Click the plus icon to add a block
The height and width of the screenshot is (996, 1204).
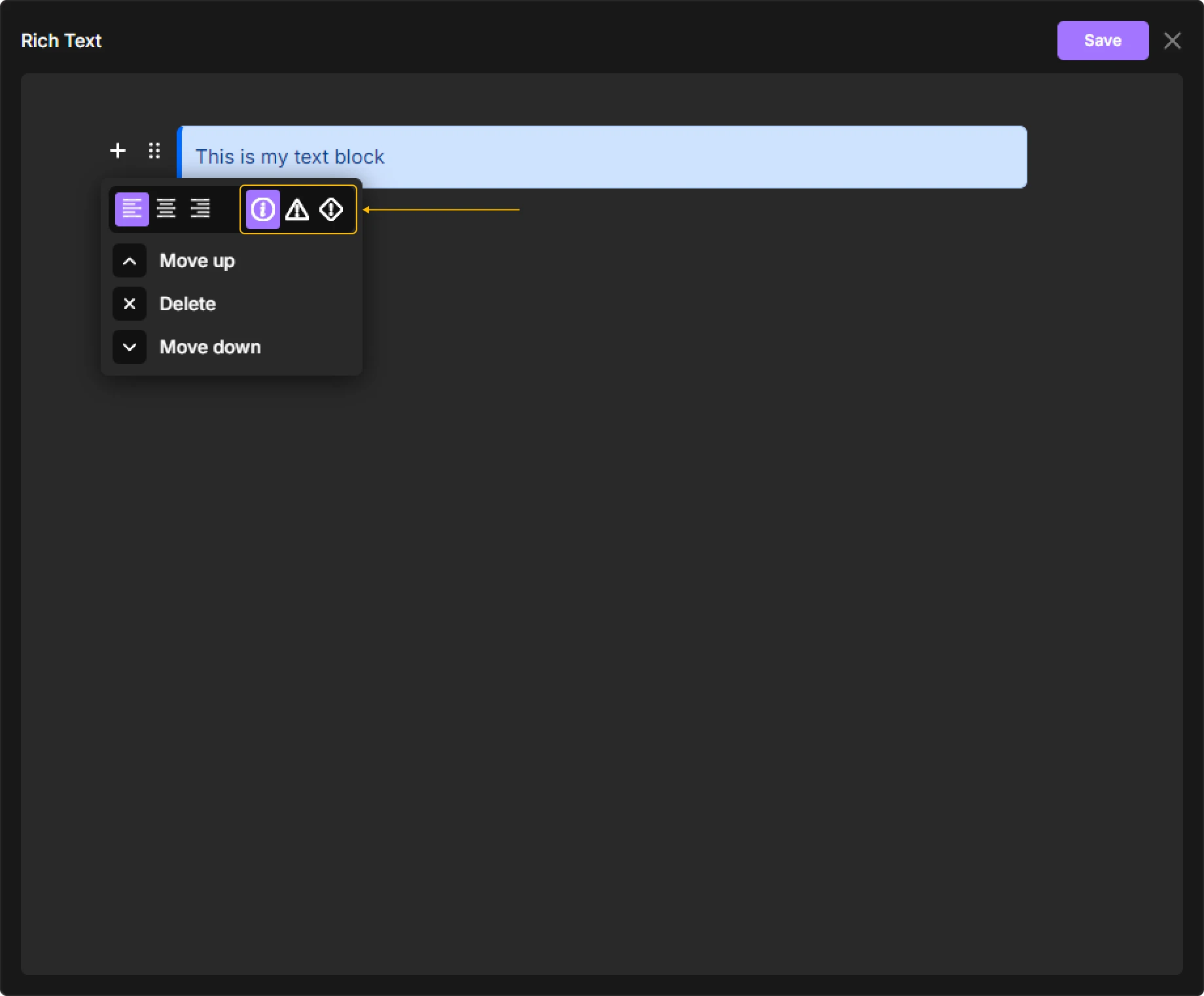coord(118,151)
